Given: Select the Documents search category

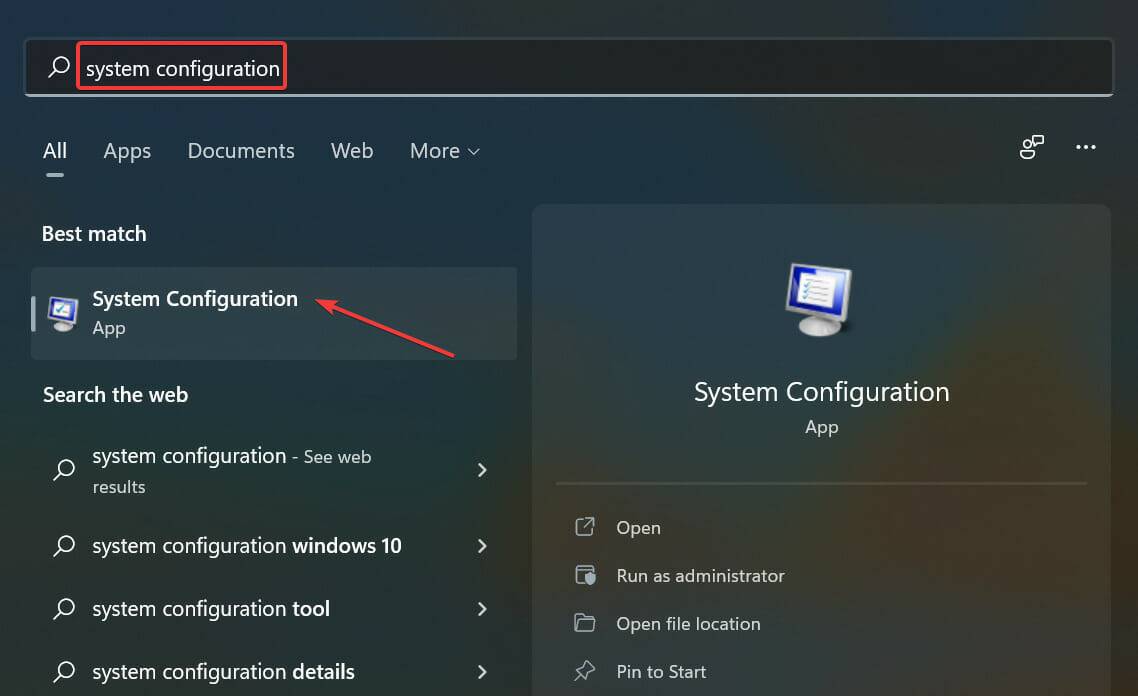Looking at the screenshot, I should [x=241, y=151].
